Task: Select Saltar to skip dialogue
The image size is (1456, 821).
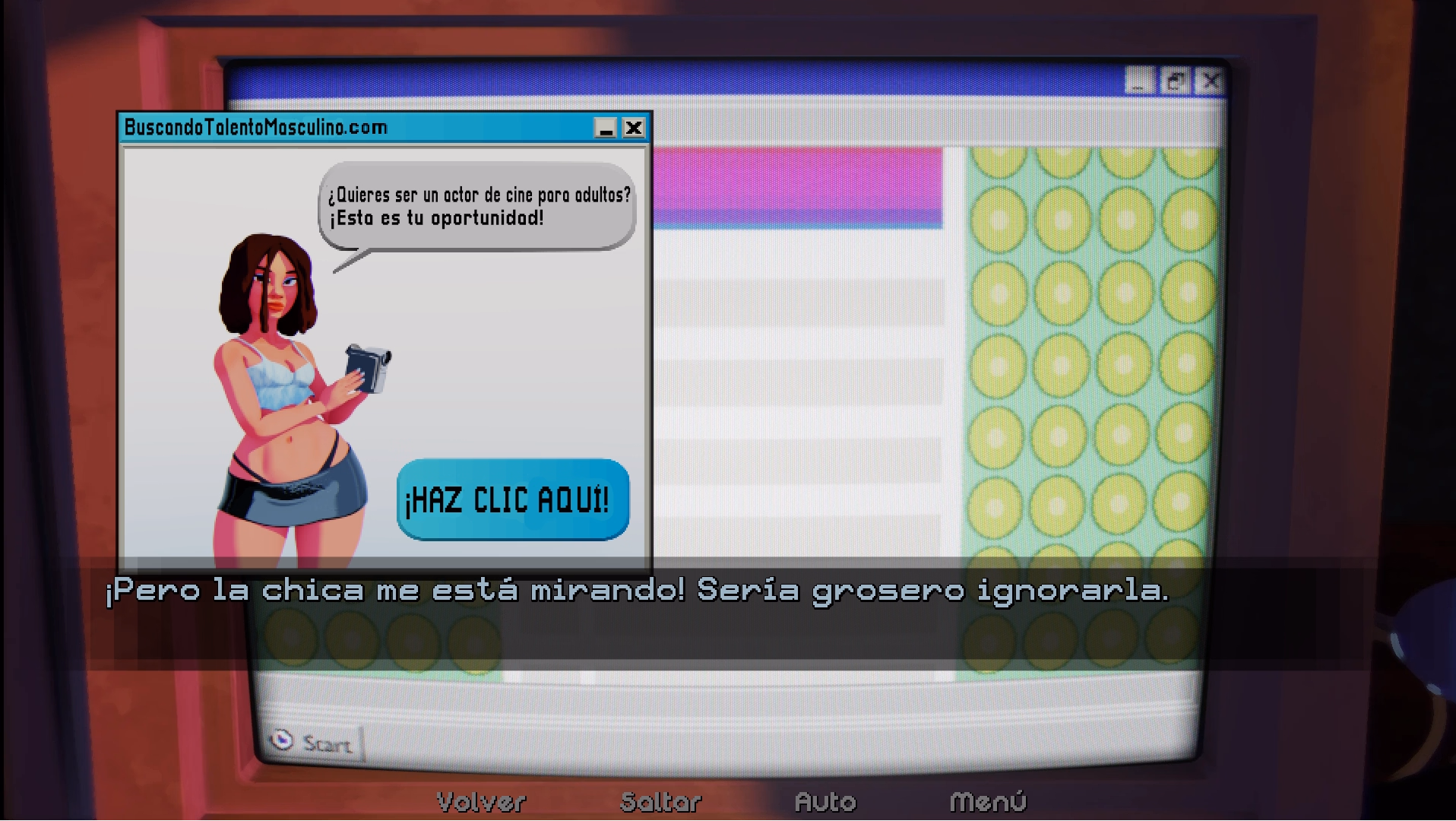Action: click(660, 801)
